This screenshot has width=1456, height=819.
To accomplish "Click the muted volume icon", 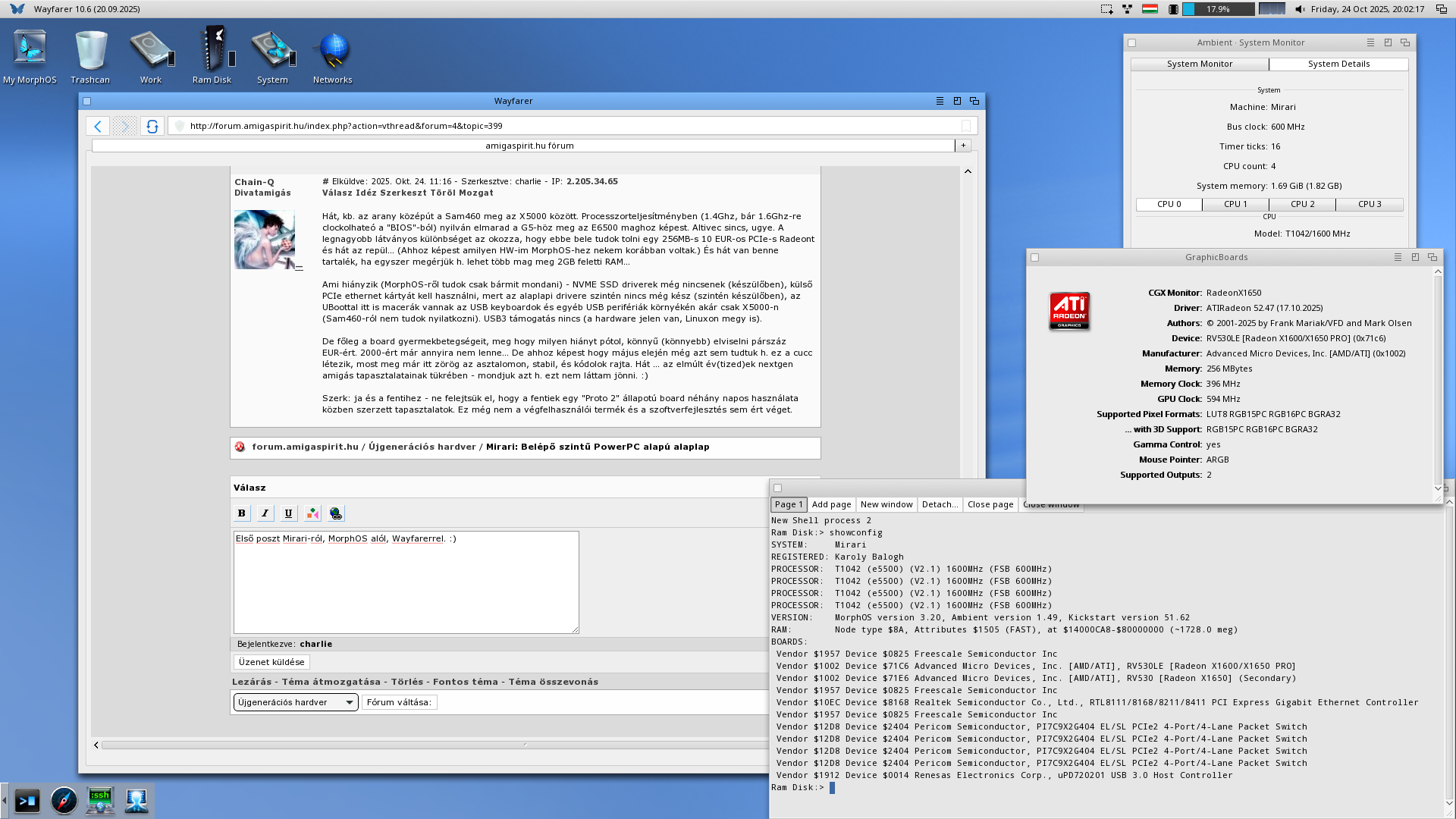I will coord(1300,9).
